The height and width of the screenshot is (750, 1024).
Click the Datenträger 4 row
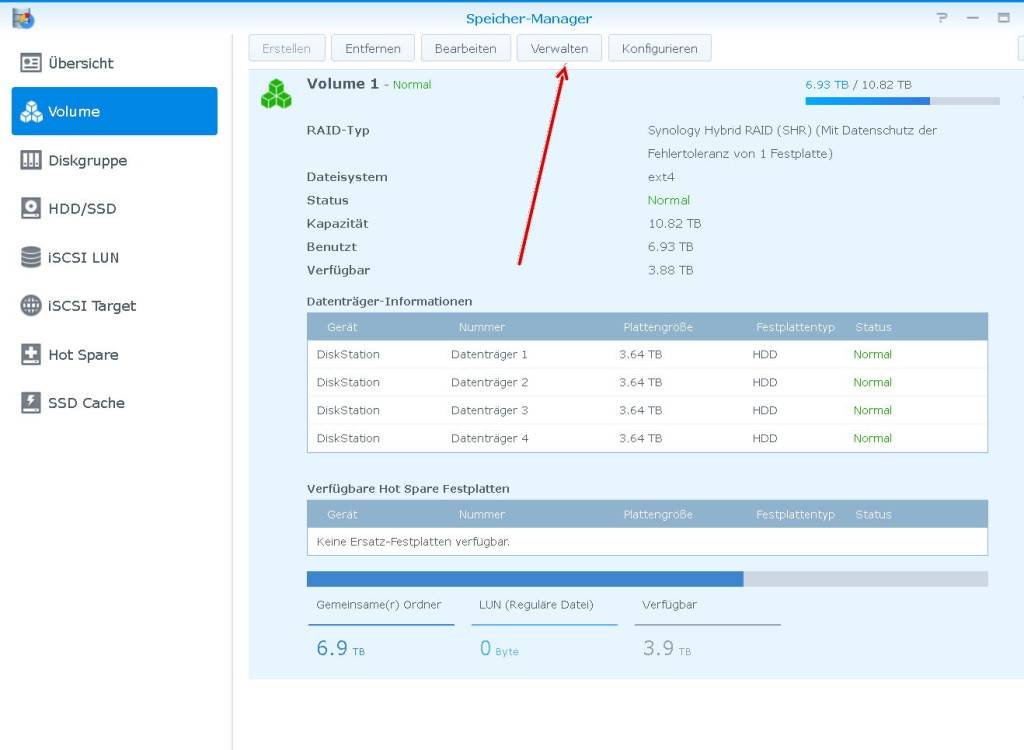coord(647,438)
